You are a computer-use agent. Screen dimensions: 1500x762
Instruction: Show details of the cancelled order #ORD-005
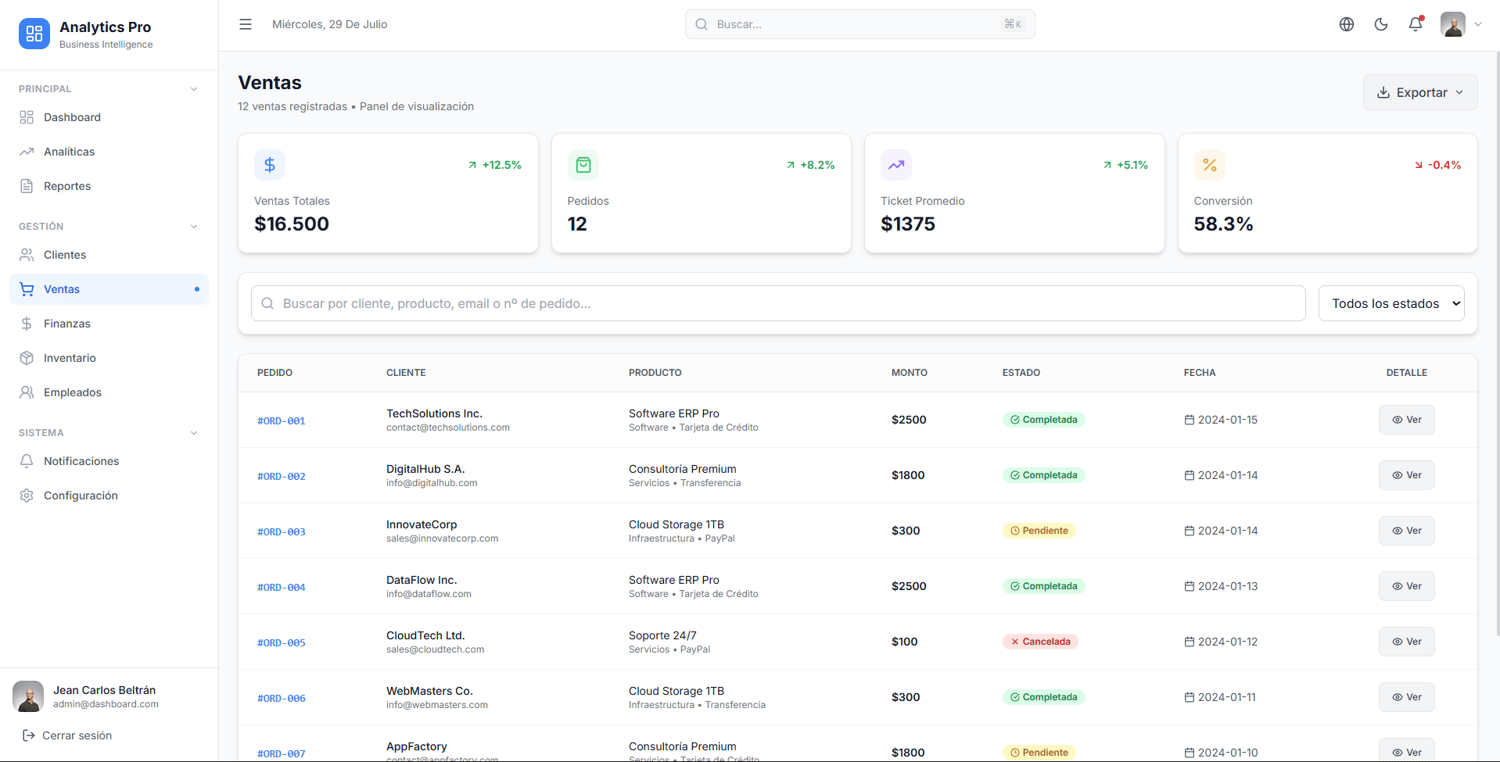[1406, 642]
